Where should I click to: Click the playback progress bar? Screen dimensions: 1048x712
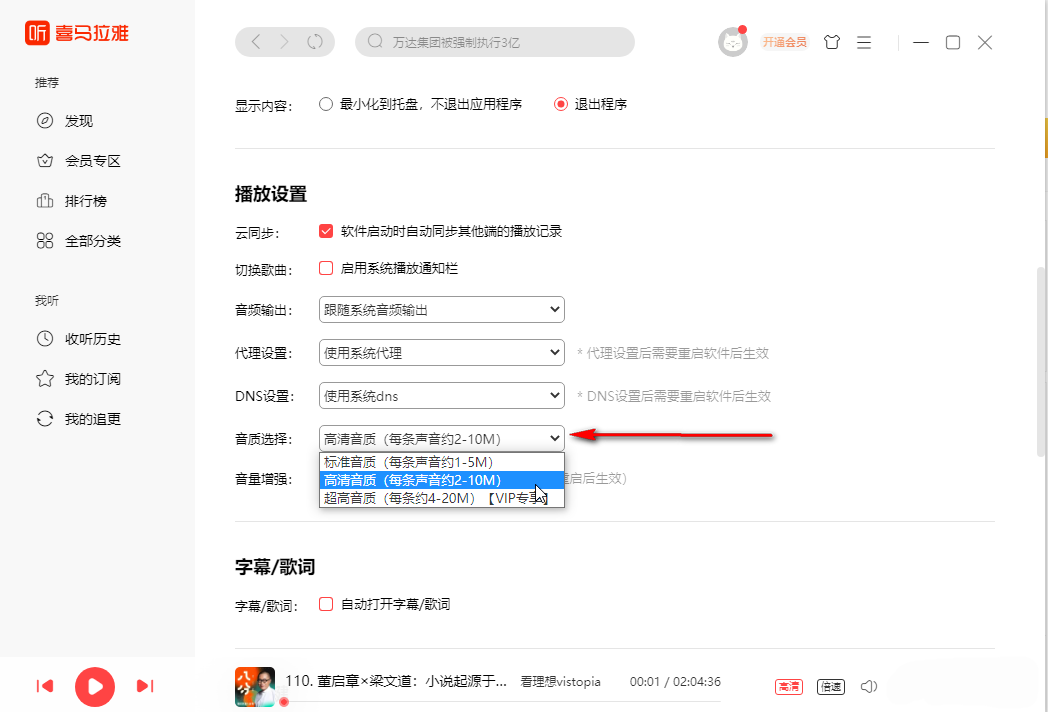(x=503, y=701)
